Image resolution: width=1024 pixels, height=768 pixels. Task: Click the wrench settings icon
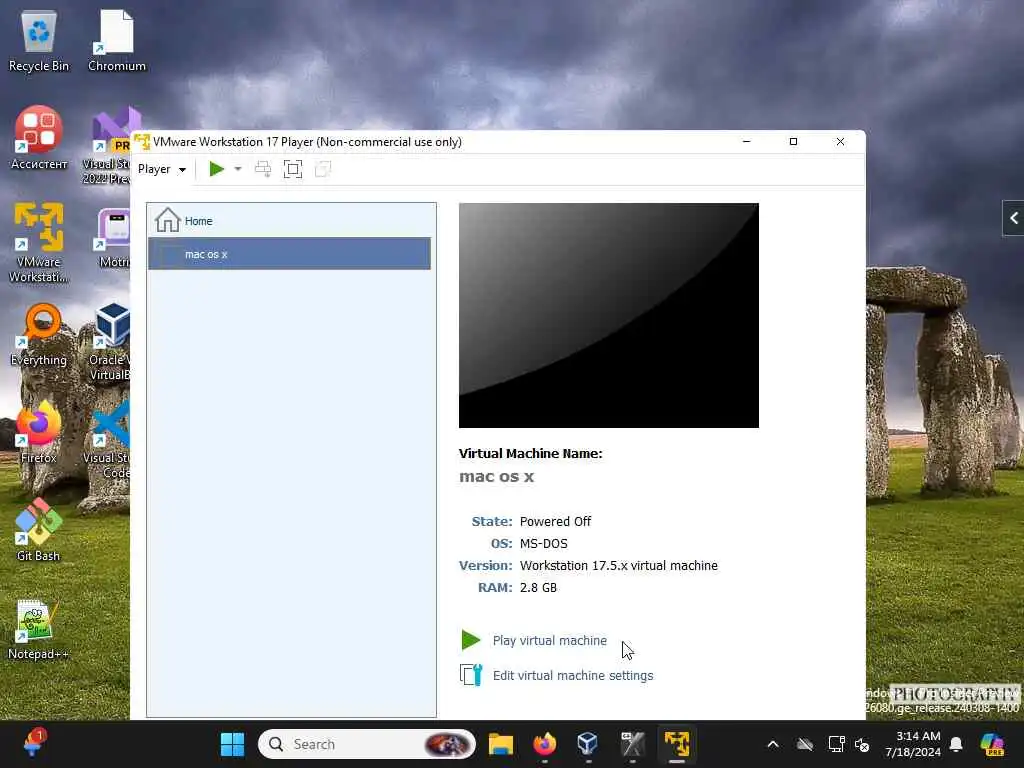click(x=471, y=675)
